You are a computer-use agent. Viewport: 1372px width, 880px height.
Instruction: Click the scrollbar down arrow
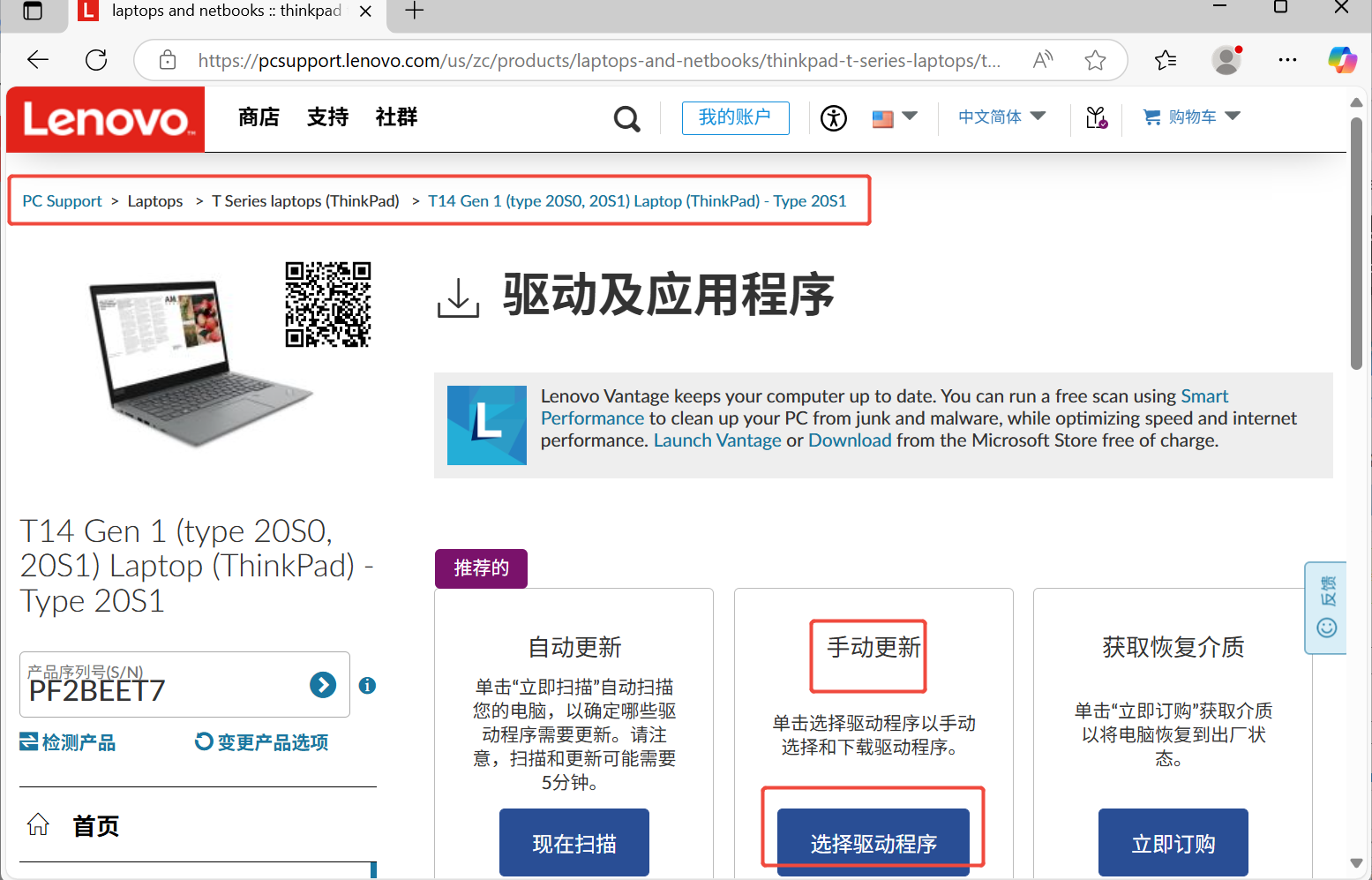pyautogui.click(x=1356, y=863)
